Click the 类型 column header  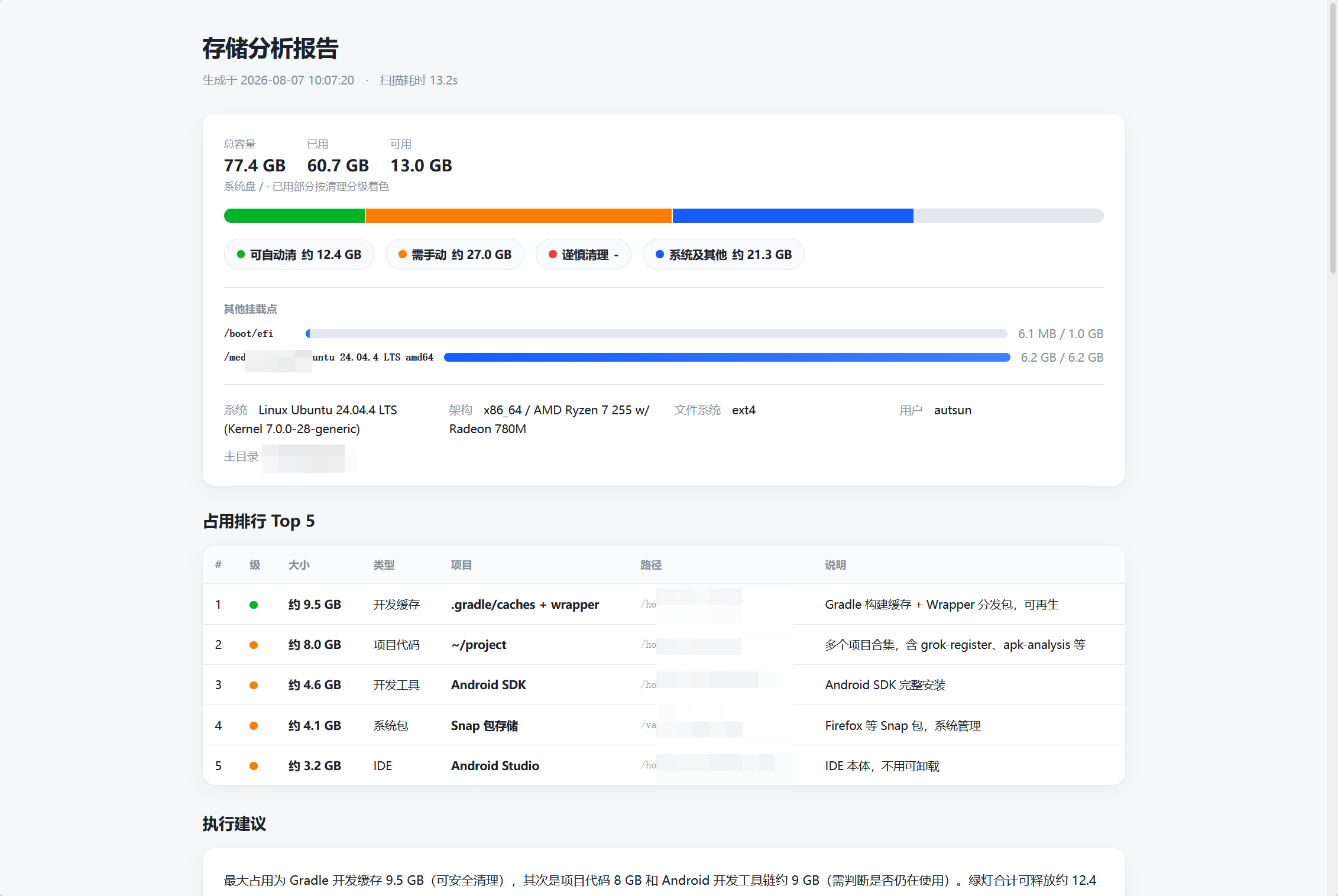[384, 565]
